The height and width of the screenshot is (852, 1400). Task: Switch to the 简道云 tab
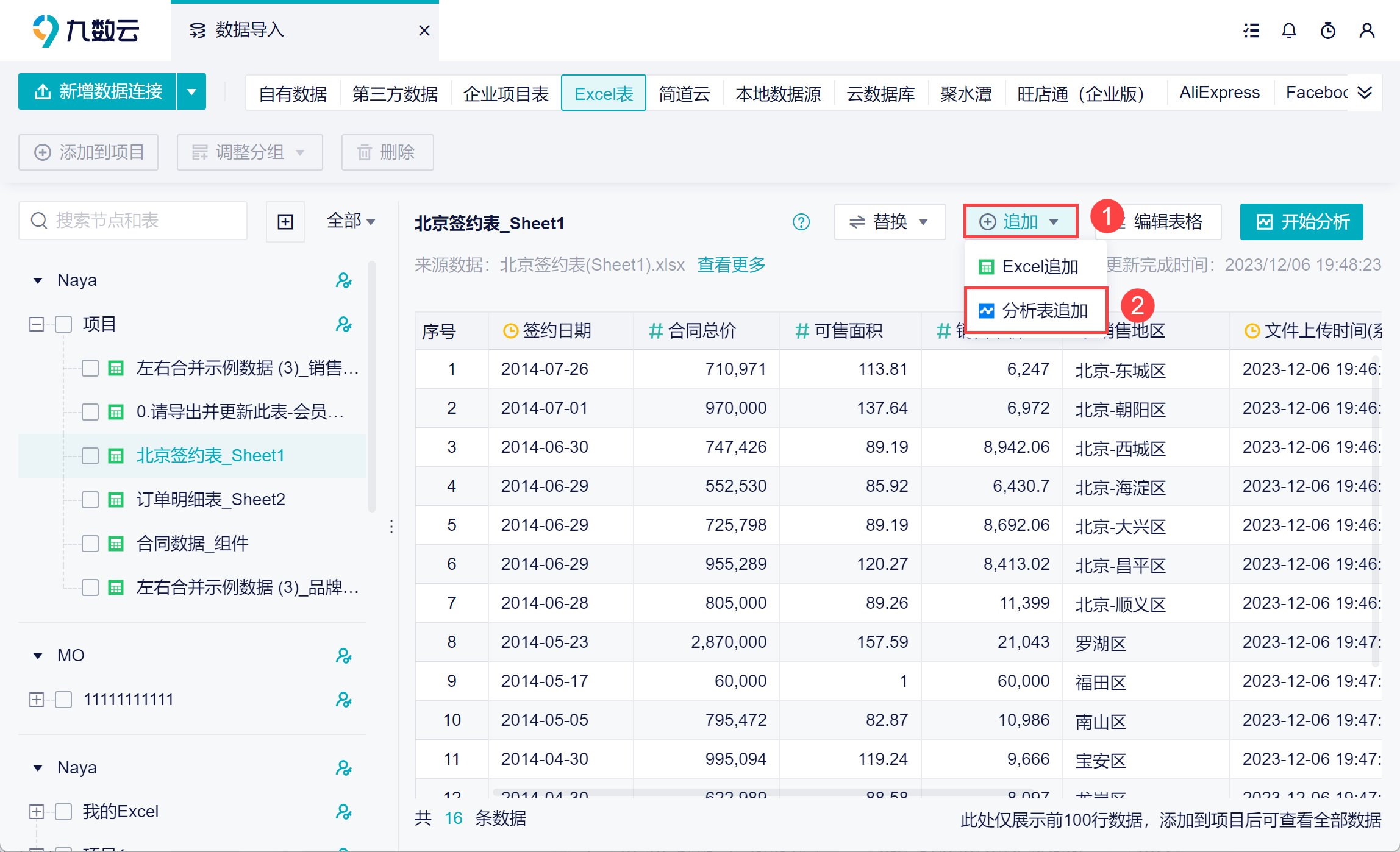(684, 93)
